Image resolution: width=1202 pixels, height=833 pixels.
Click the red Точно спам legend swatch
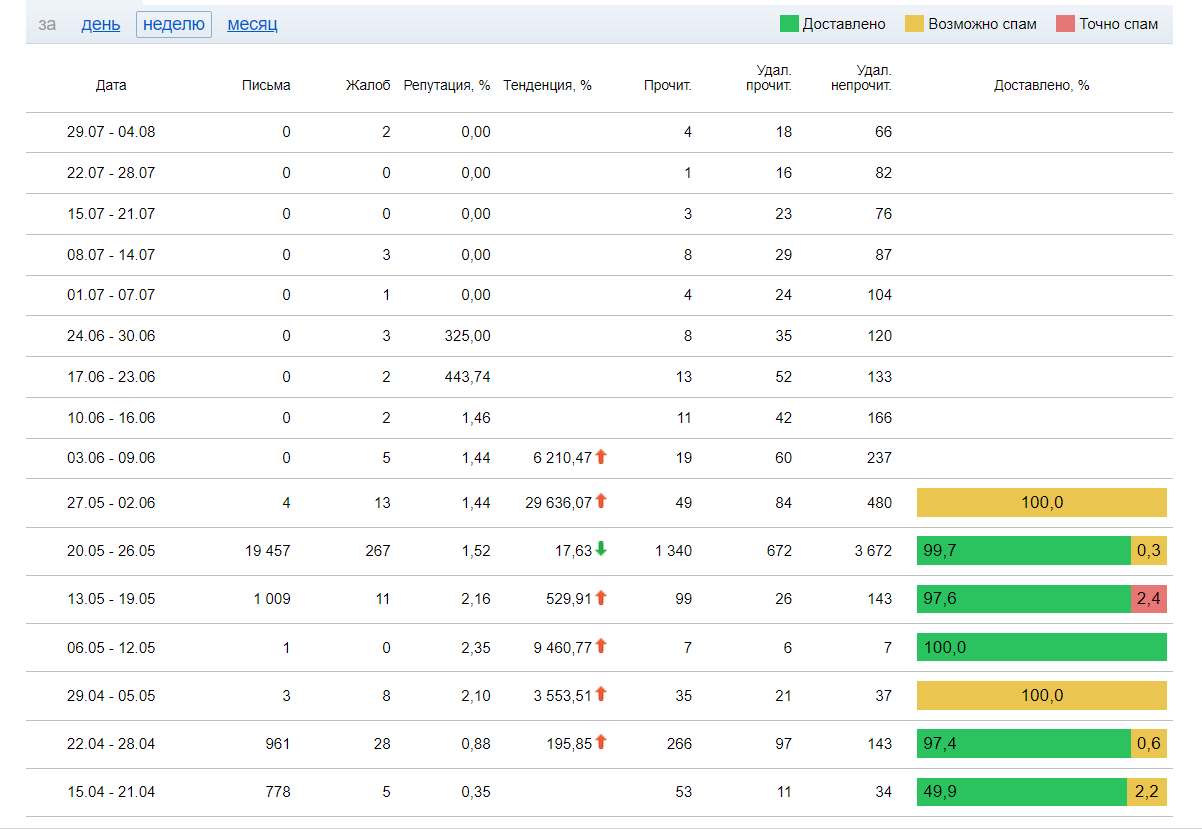point(1065,24)
